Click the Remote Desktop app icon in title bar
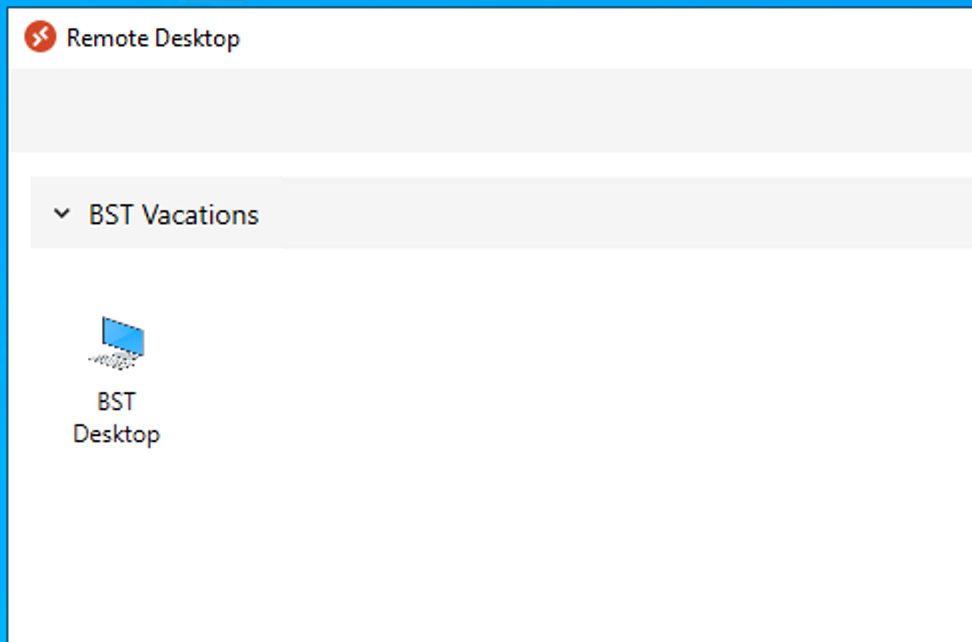 pyautogui.click(x=40, y=38)
